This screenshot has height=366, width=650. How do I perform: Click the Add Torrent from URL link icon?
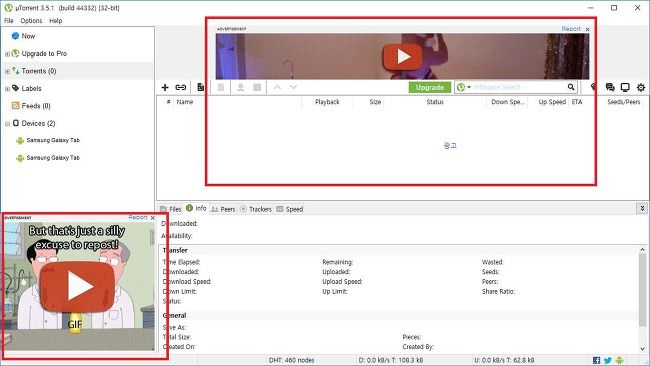[181, 87]
